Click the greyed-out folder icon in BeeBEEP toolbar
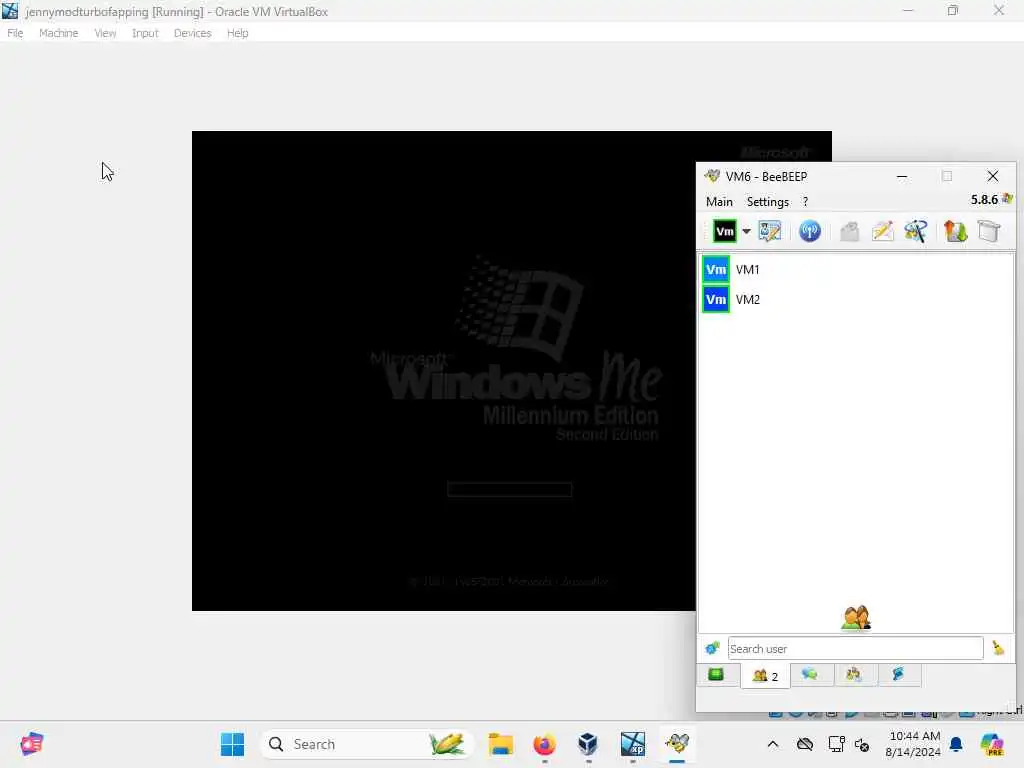This screenshot has width=1024, height=768. (849, 231)
